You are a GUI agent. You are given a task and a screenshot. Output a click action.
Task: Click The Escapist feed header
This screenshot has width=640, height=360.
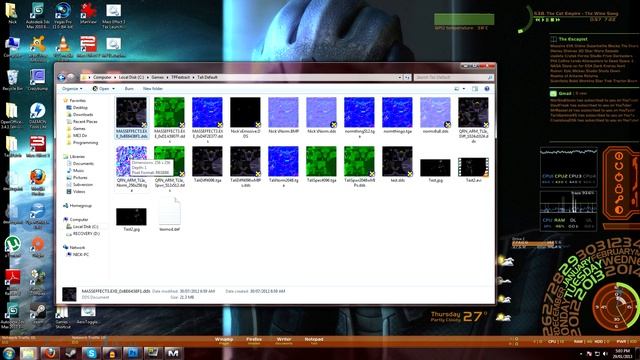pos(573,39)
